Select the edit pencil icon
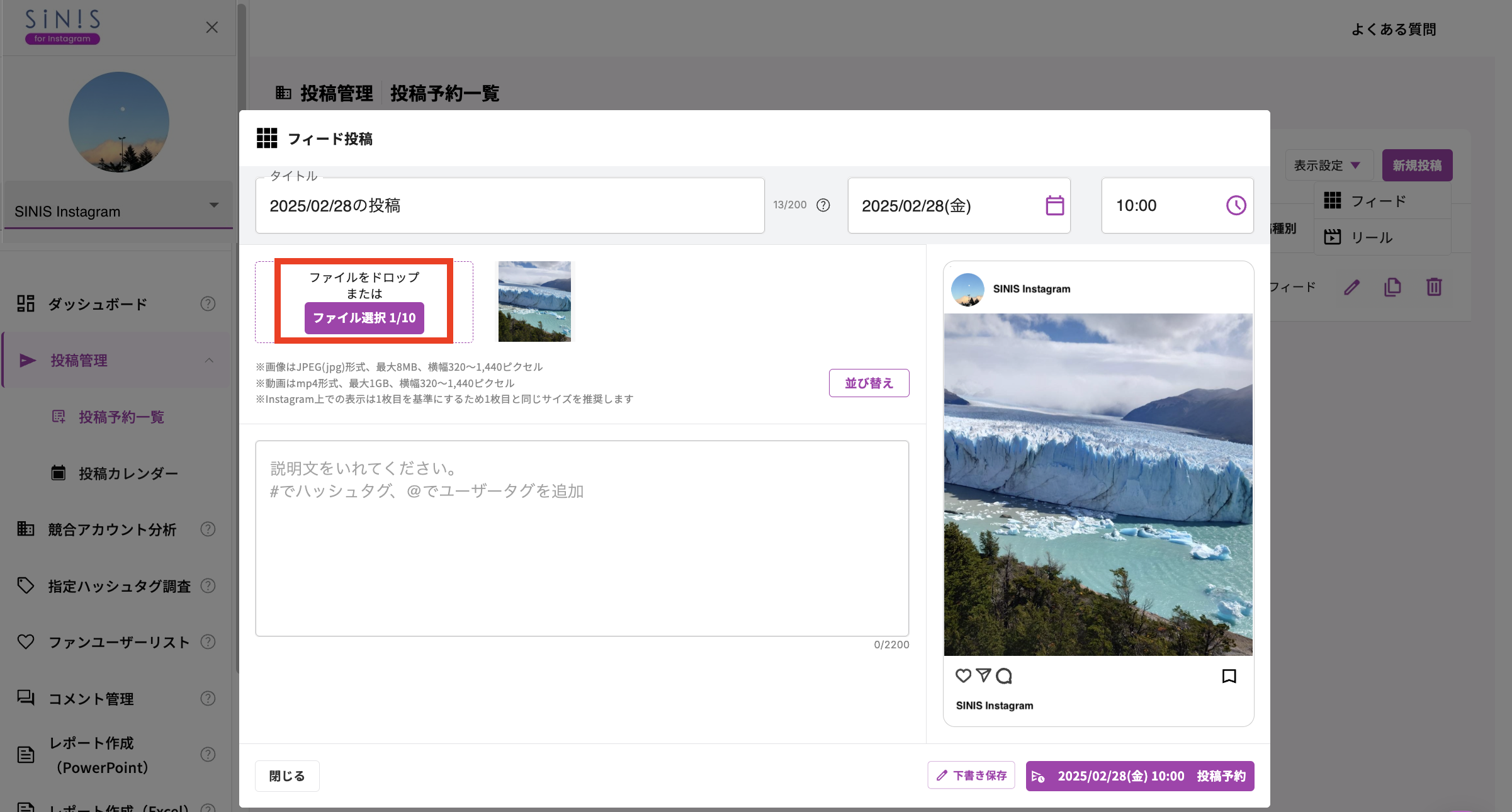The height and width of the screenshot is (812, 1512). [1351, 287]
